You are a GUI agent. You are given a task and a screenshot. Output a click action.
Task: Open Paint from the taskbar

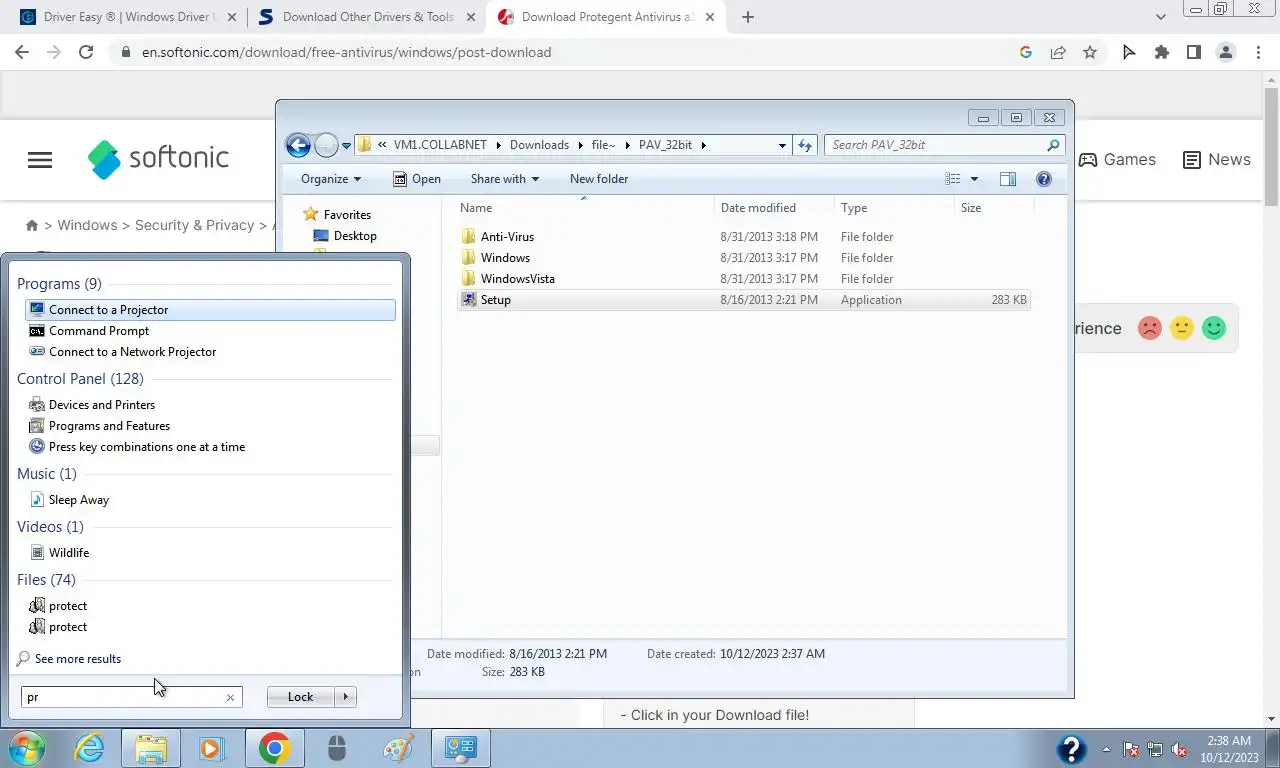coord(398,748)
